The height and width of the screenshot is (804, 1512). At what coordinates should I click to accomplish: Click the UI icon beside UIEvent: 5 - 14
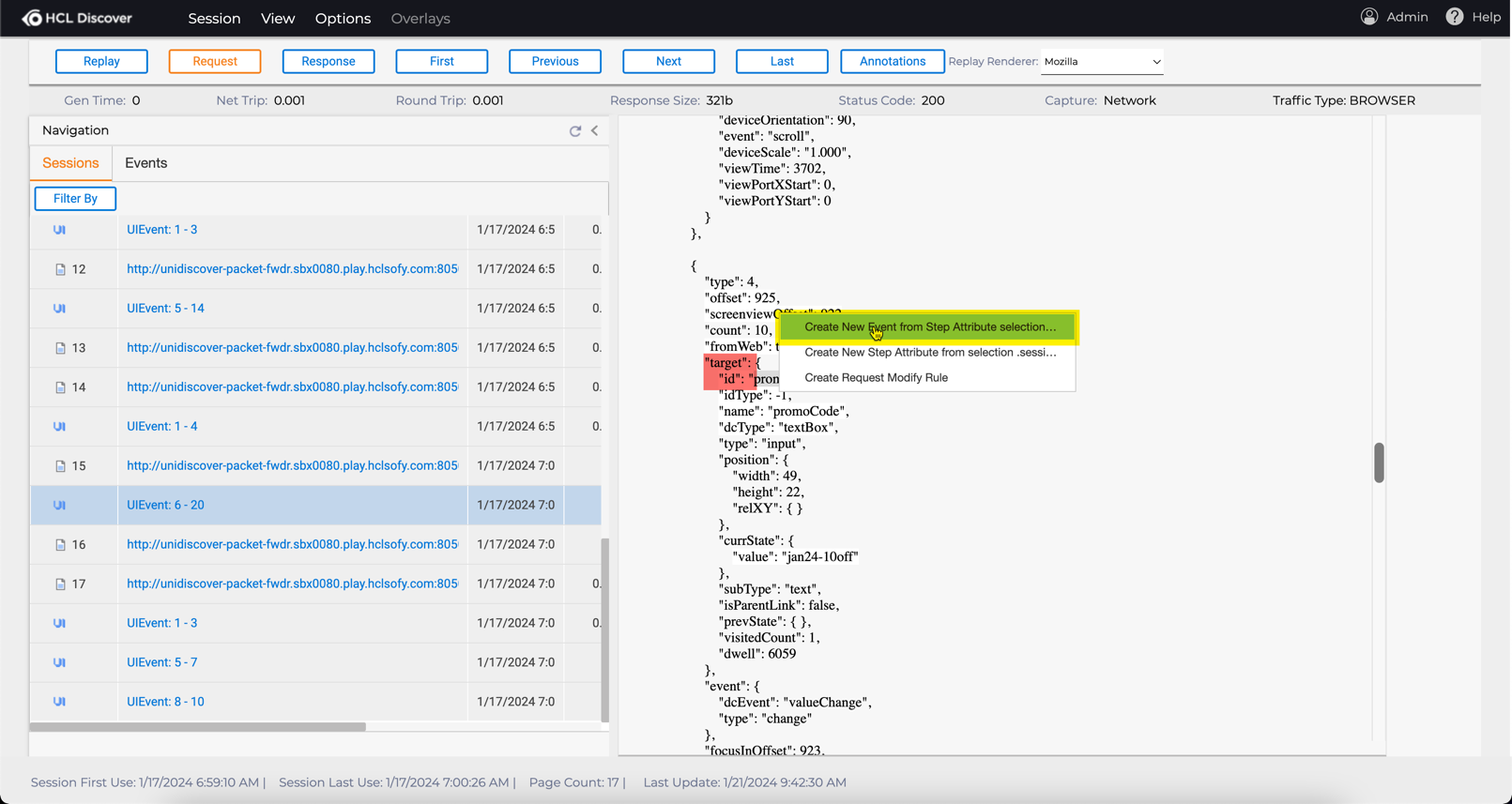pyautogui.click(x=59, y=309)
